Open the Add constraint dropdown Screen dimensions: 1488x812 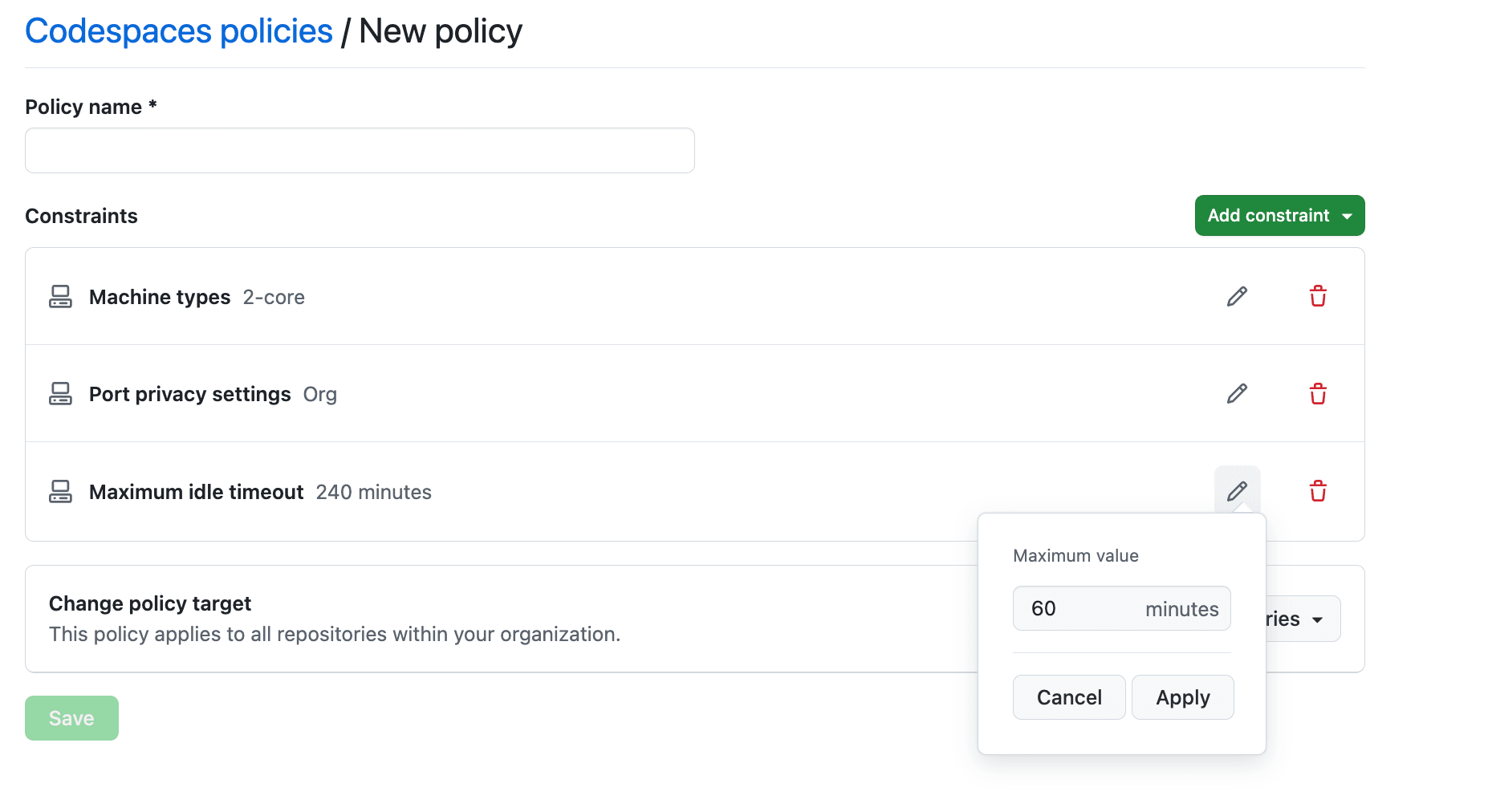click(x=1279, y=216)
